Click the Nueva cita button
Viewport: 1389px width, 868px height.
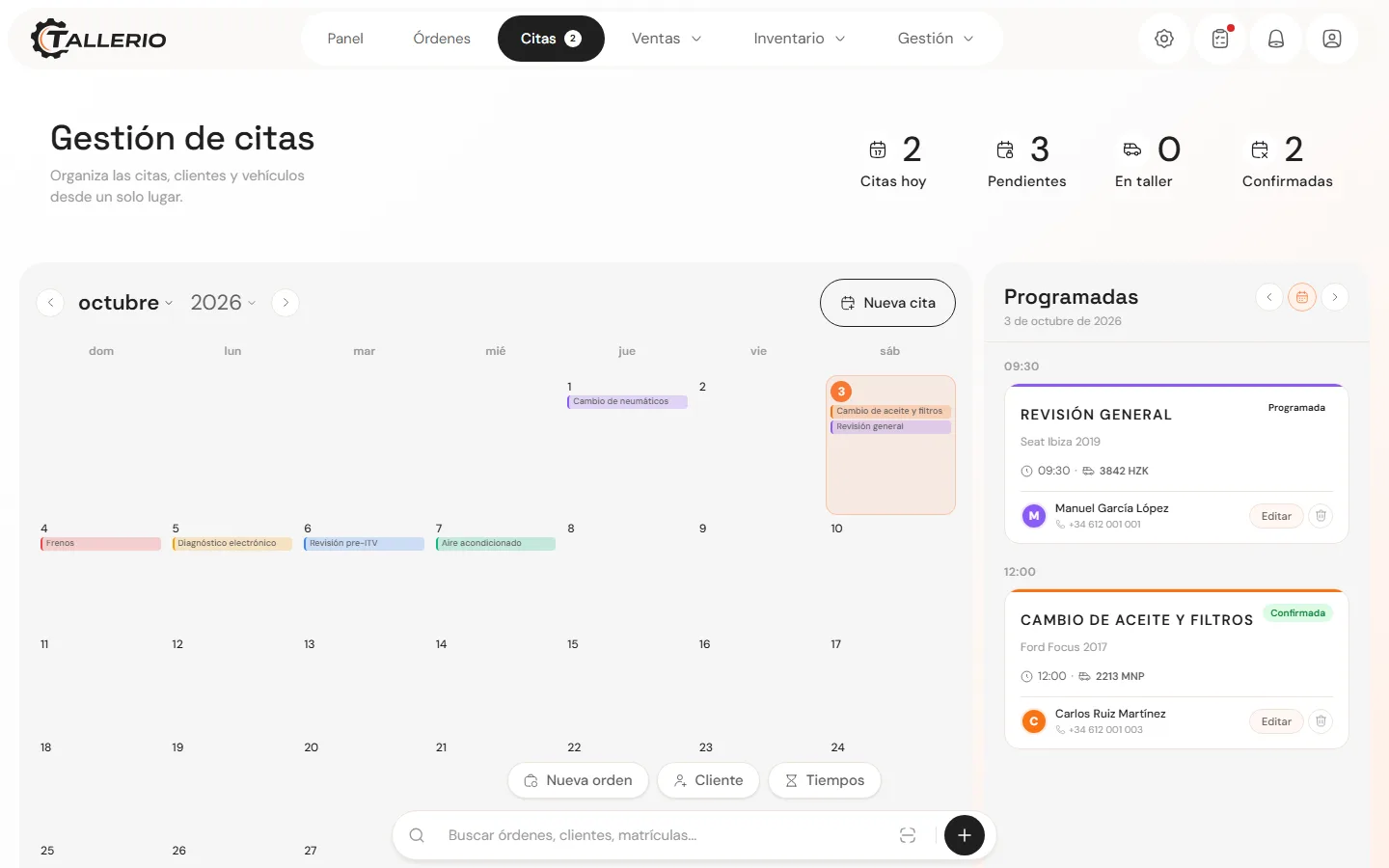click(887, 303)
